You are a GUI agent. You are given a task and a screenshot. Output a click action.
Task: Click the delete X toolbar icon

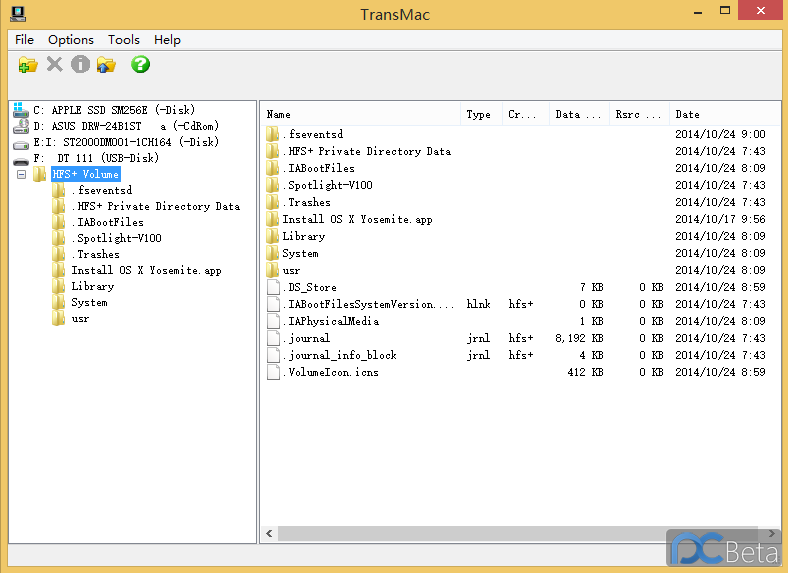click(54, 65)
